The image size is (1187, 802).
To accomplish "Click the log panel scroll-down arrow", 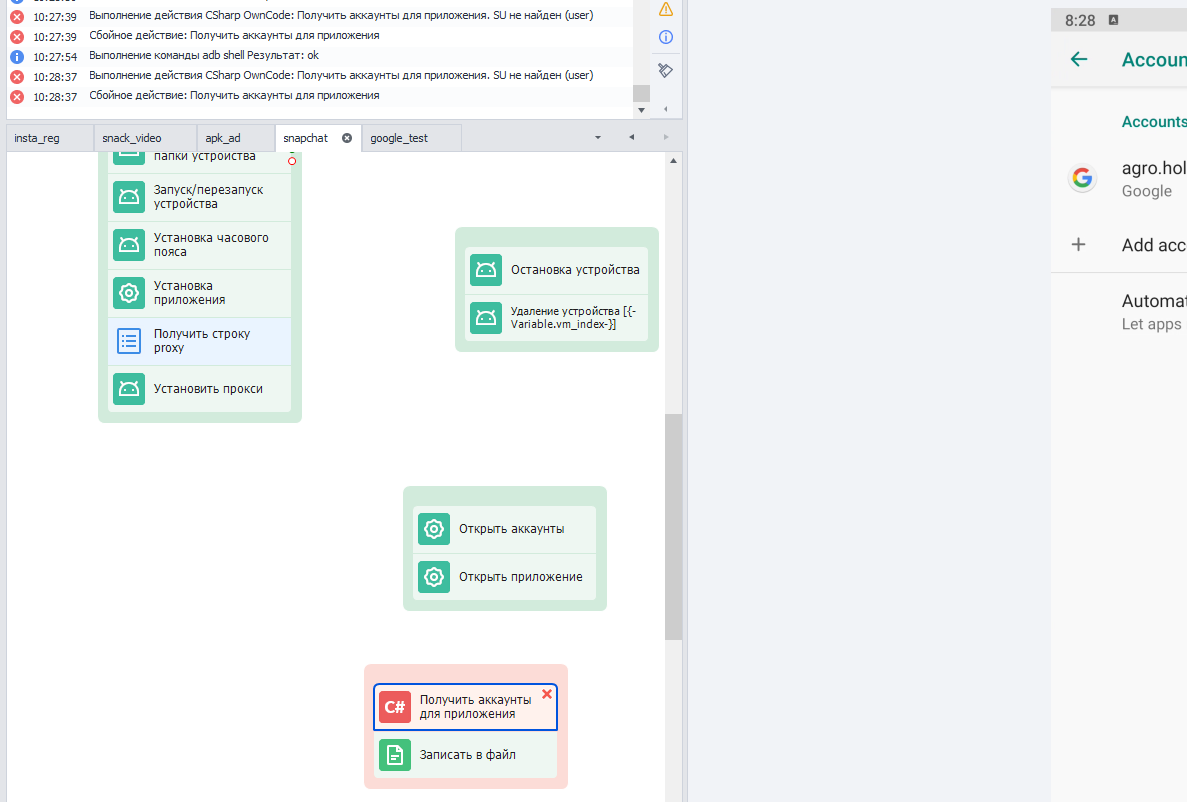I will coord(641,111).
